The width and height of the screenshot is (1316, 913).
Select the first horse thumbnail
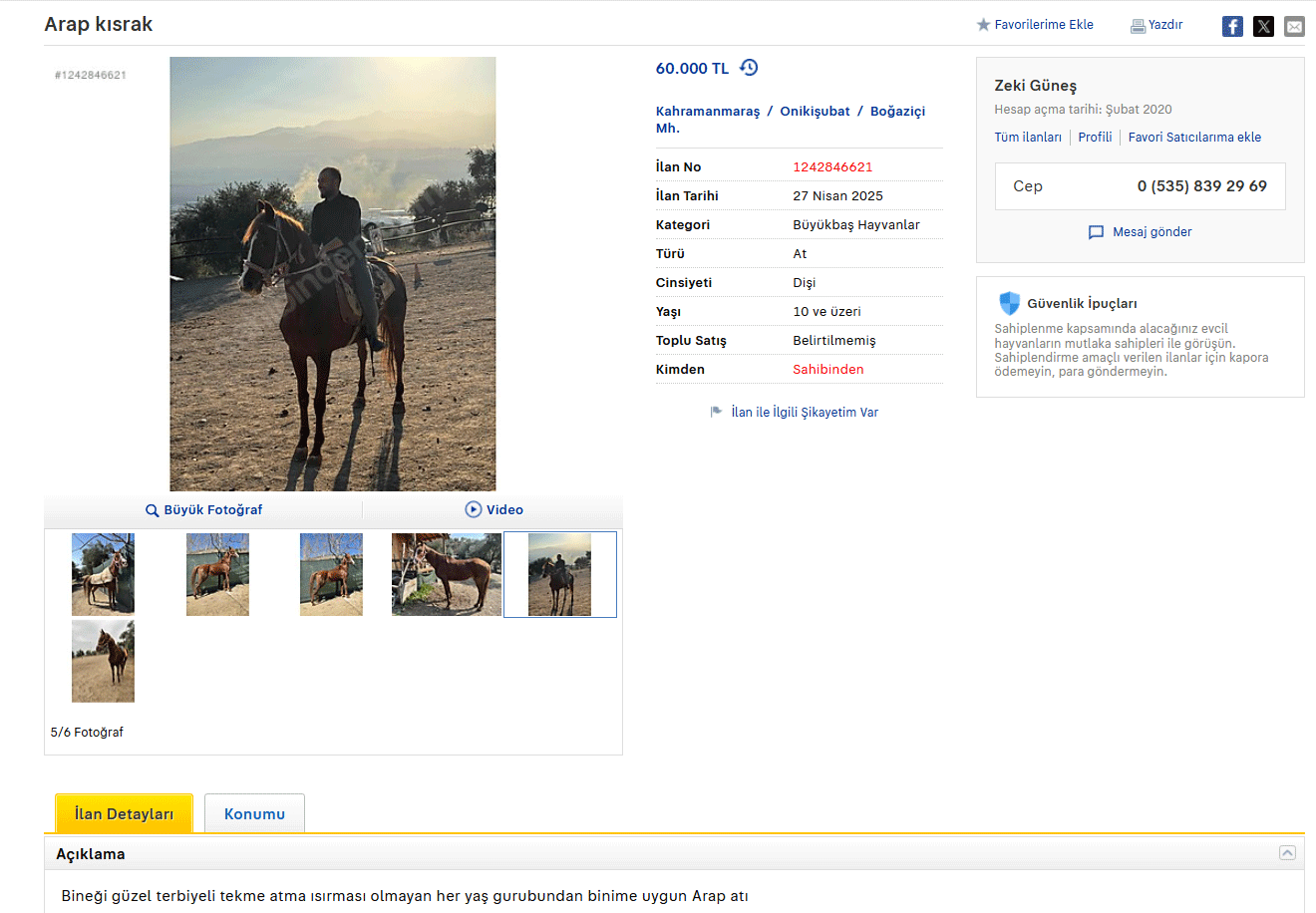[103, 574]
